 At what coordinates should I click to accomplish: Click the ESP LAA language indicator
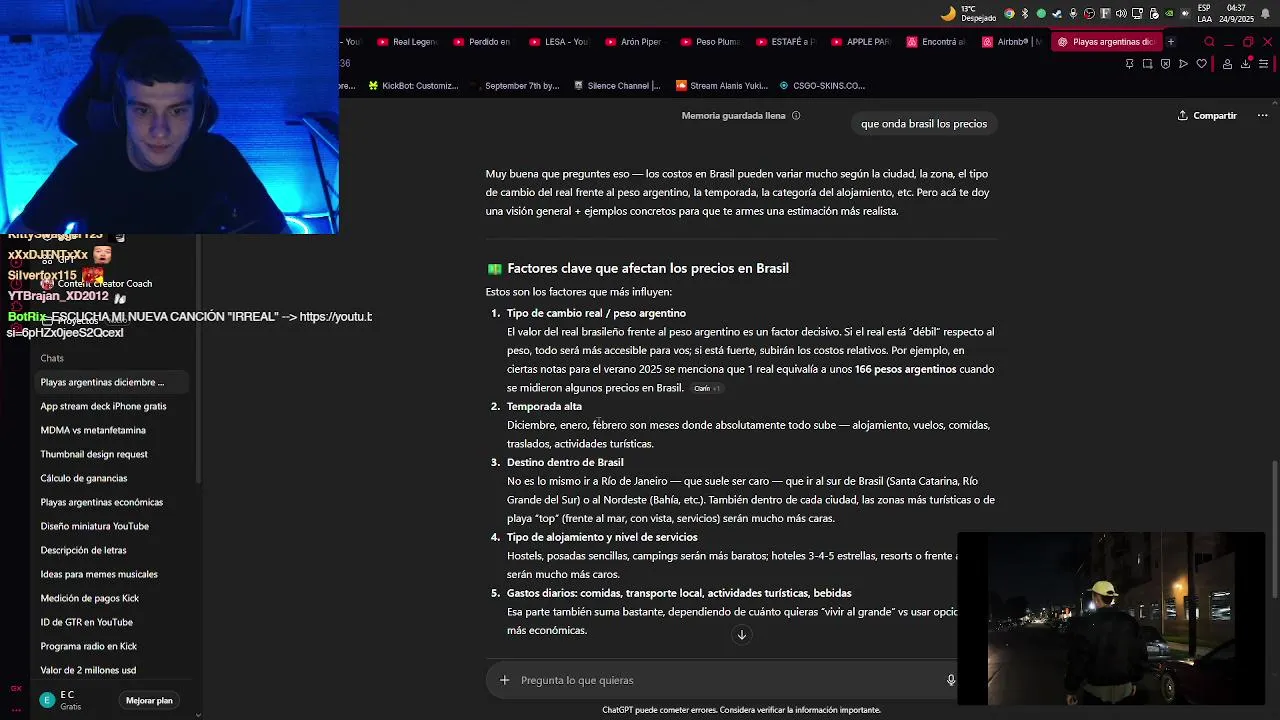click(1205, 13)
